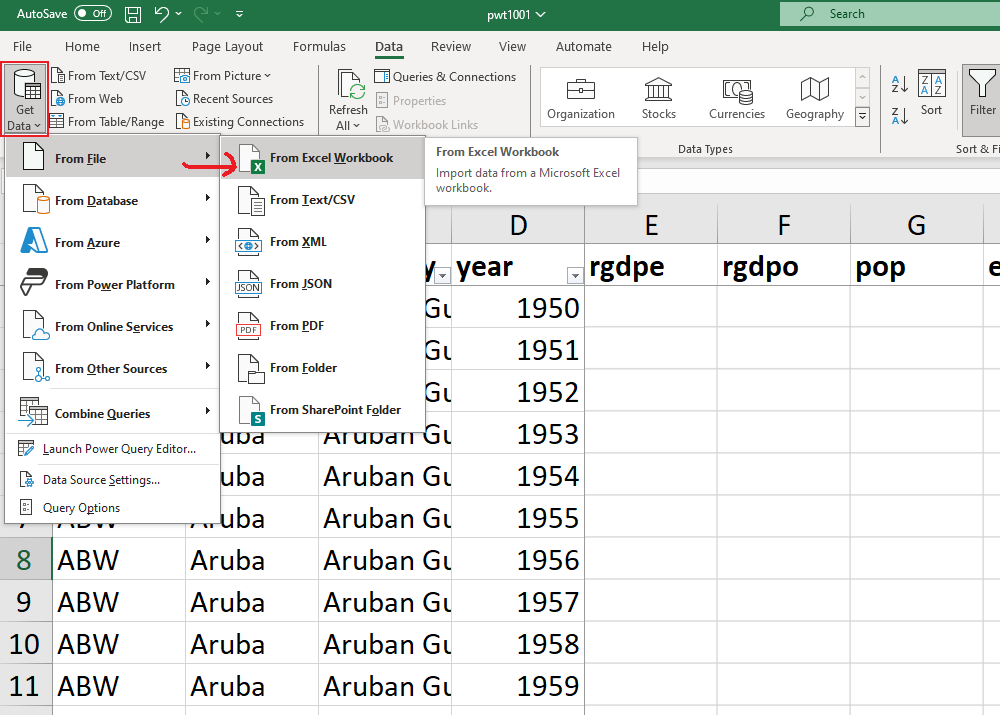Click the Geography data type
Screen dimensions: 1000x715
(814, 98)
